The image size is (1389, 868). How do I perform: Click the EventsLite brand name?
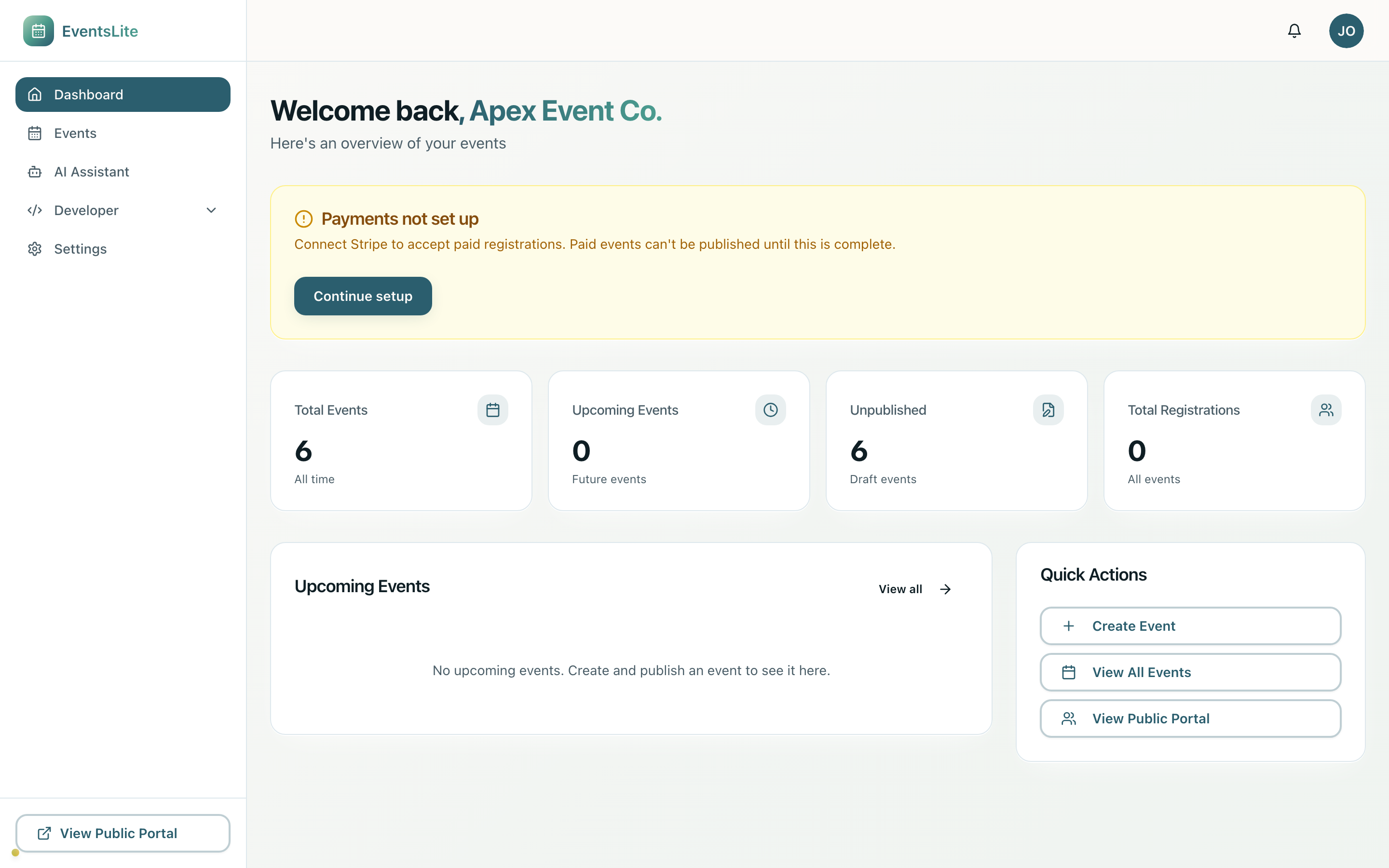pos(100,31)
